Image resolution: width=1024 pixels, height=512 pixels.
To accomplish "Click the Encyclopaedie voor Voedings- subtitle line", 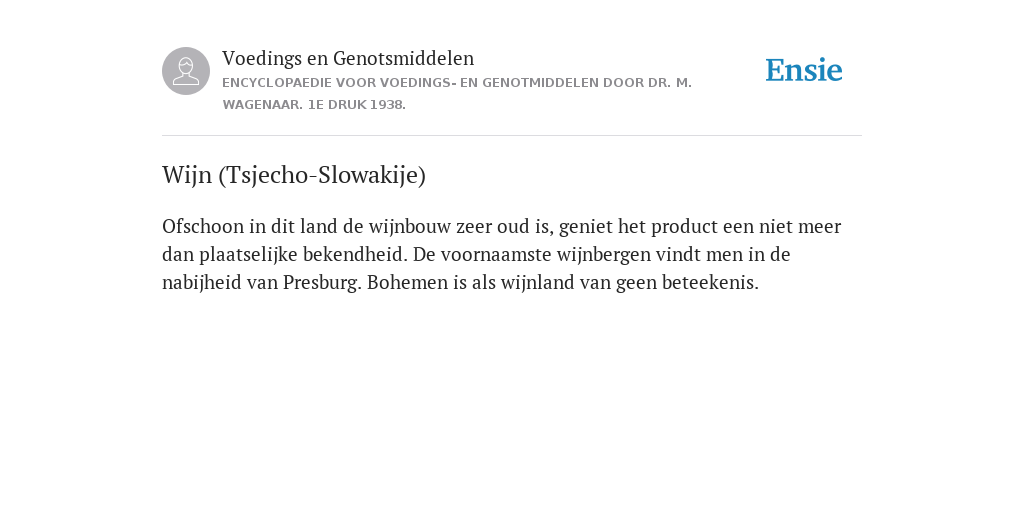I will (x=456, y=83).
